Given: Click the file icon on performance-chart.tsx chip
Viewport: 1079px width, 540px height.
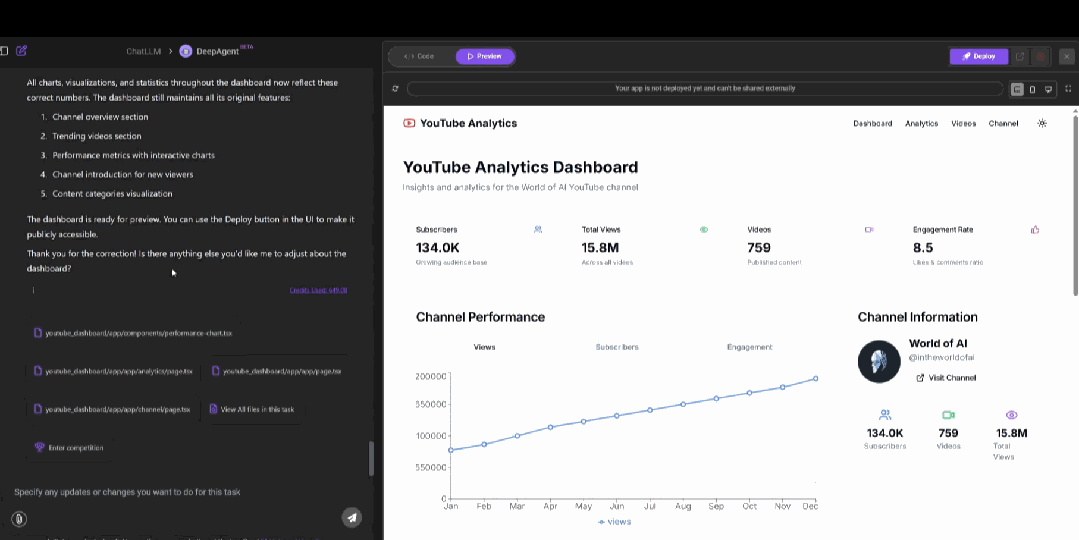Looking at the screenshot, I should point(38,333).
